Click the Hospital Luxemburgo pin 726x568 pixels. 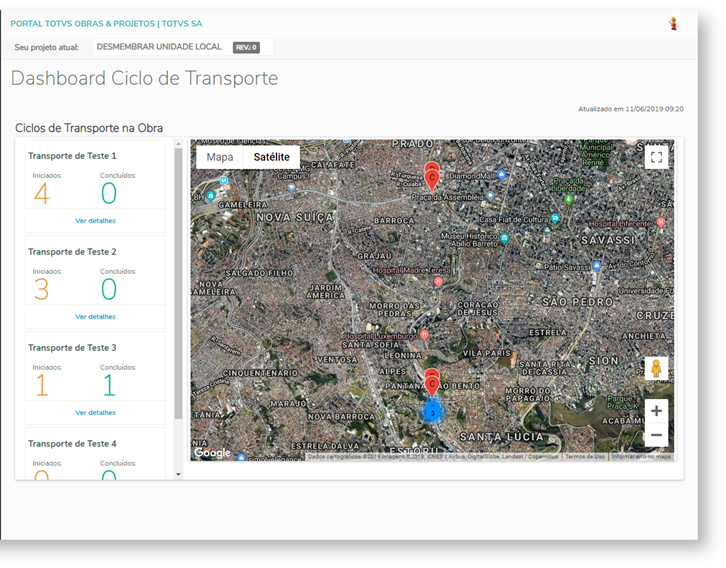pos(424,334)
